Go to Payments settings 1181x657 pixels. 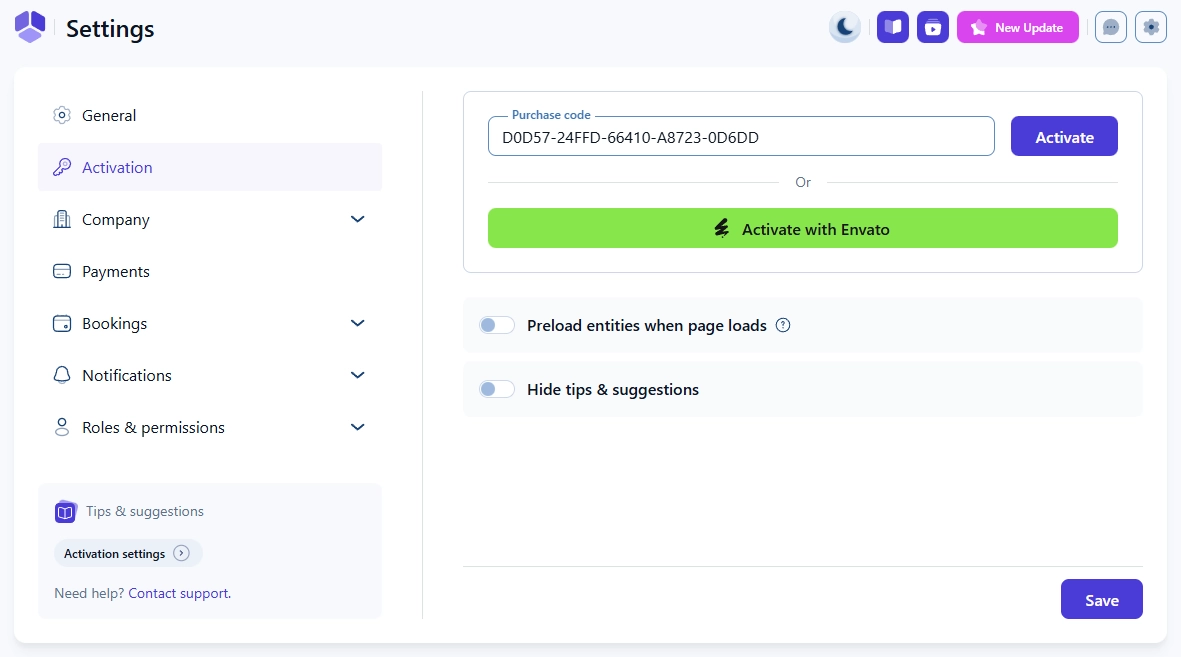116,271
